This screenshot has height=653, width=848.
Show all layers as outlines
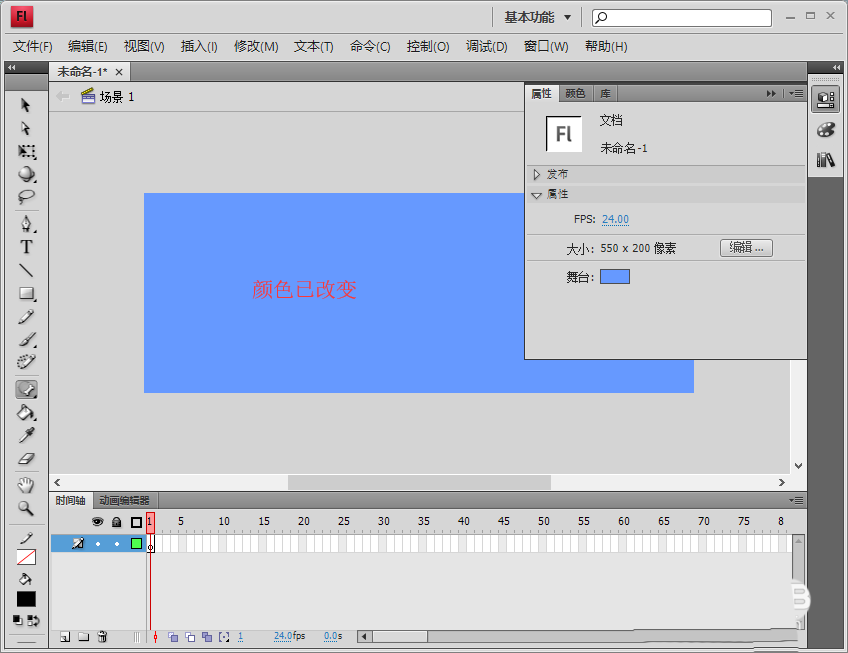[x=136, y=522]
